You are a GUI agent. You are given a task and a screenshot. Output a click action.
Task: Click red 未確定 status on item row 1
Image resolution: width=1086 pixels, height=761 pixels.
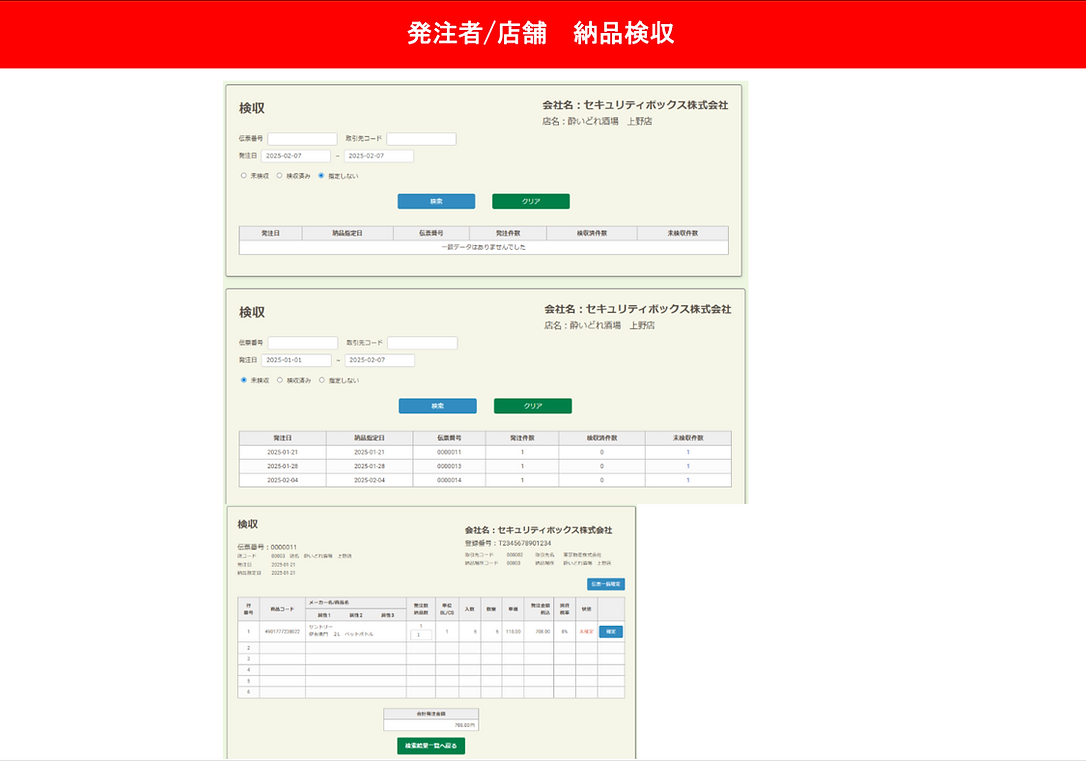[x=587, y=632]
